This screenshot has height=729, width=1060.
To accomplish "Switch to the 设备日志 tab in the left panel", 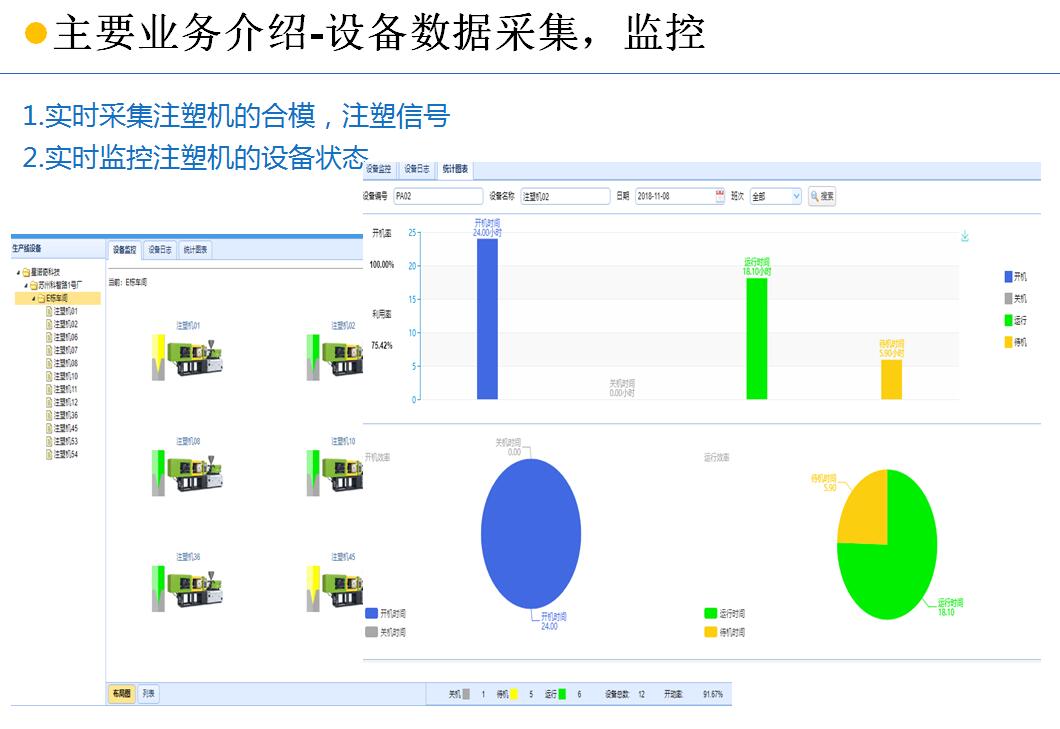I will [159, 250].
